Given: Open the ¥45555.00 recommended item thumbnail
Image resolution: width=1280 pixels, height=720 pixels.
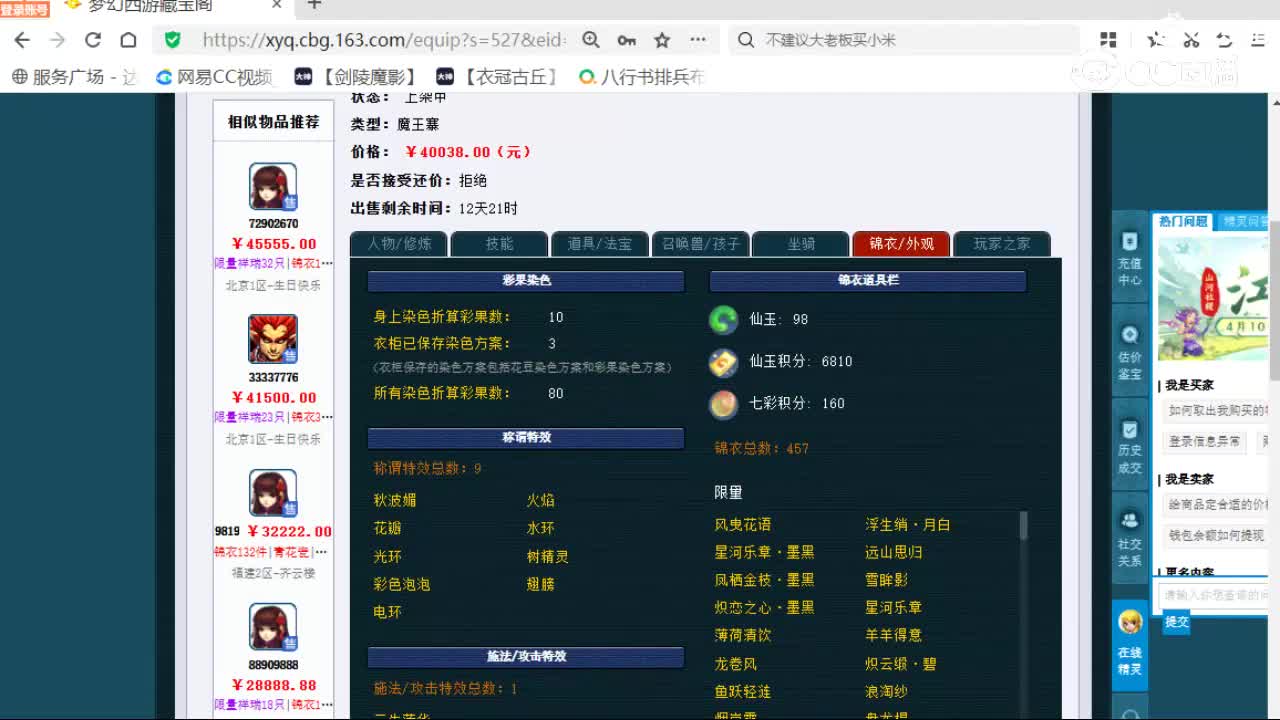Looking at the screenshot, I should [271, 188].
